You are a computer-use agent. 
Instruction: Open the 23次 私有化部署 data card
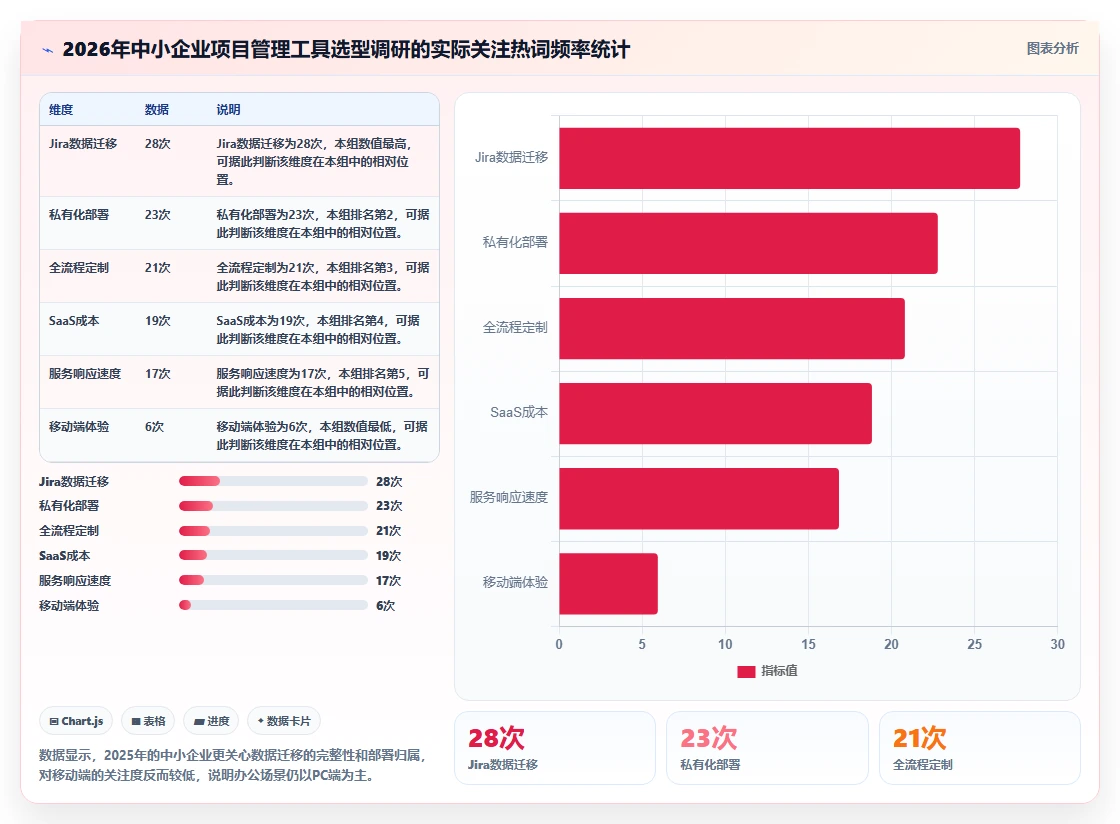click(767, 748)
